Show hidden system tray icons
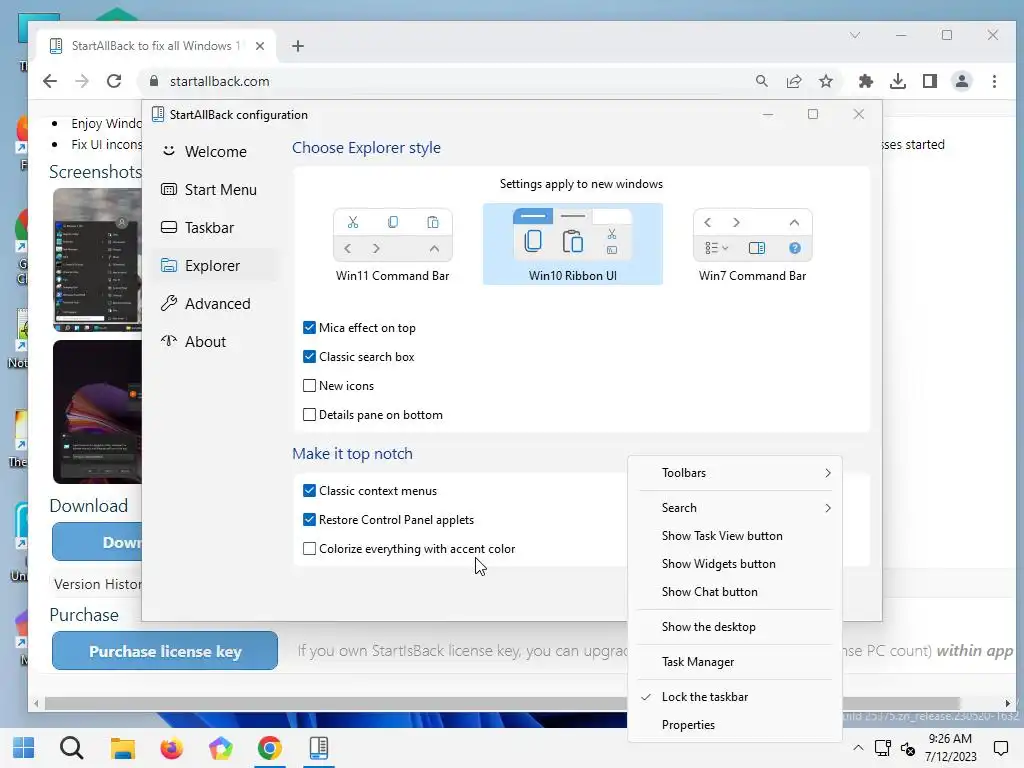The width and height of the screenshot is (1024, 768). pos(858,748)
